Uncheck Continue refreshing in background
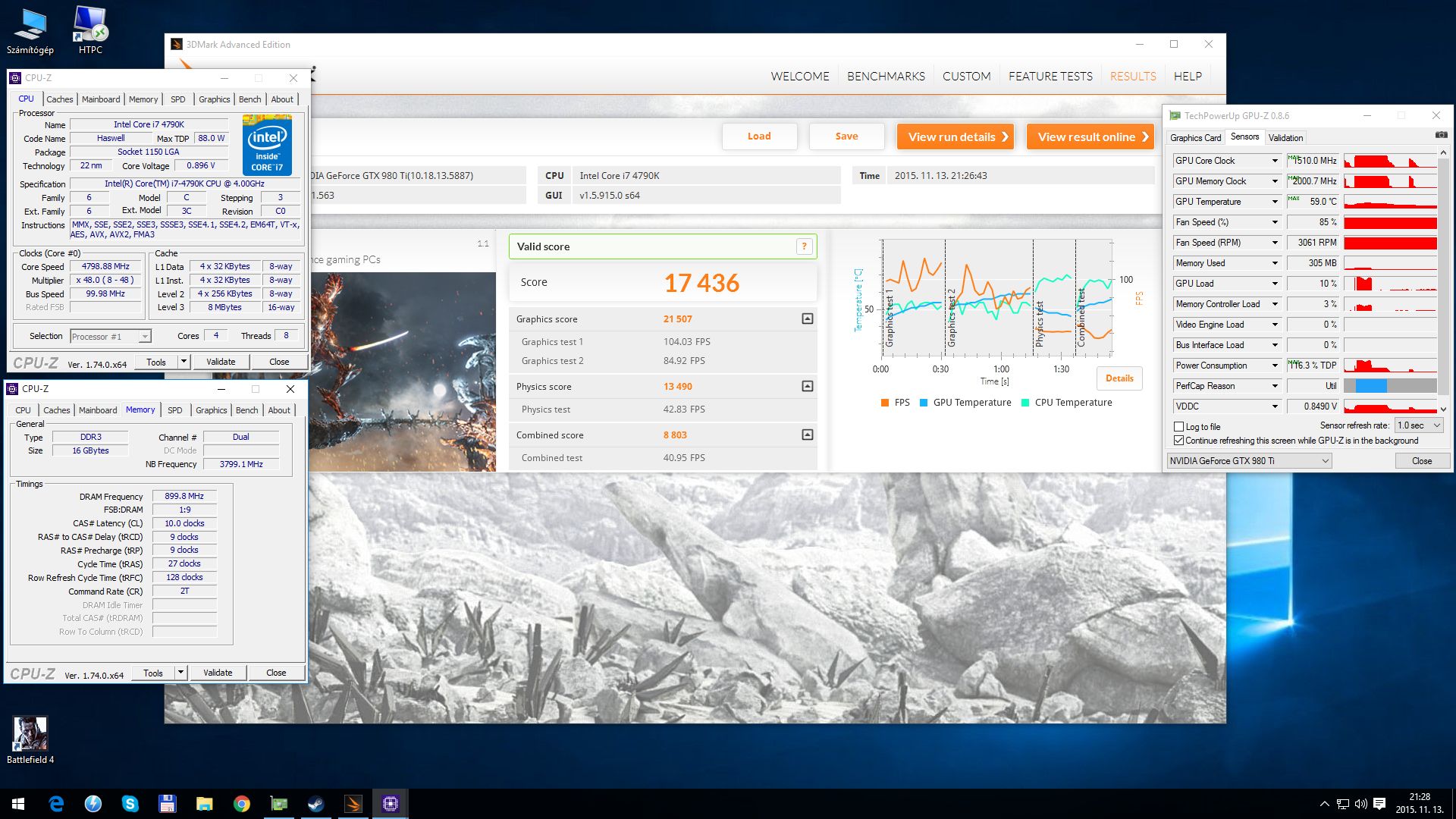 pyautogui.click(x=1179, y=441)
